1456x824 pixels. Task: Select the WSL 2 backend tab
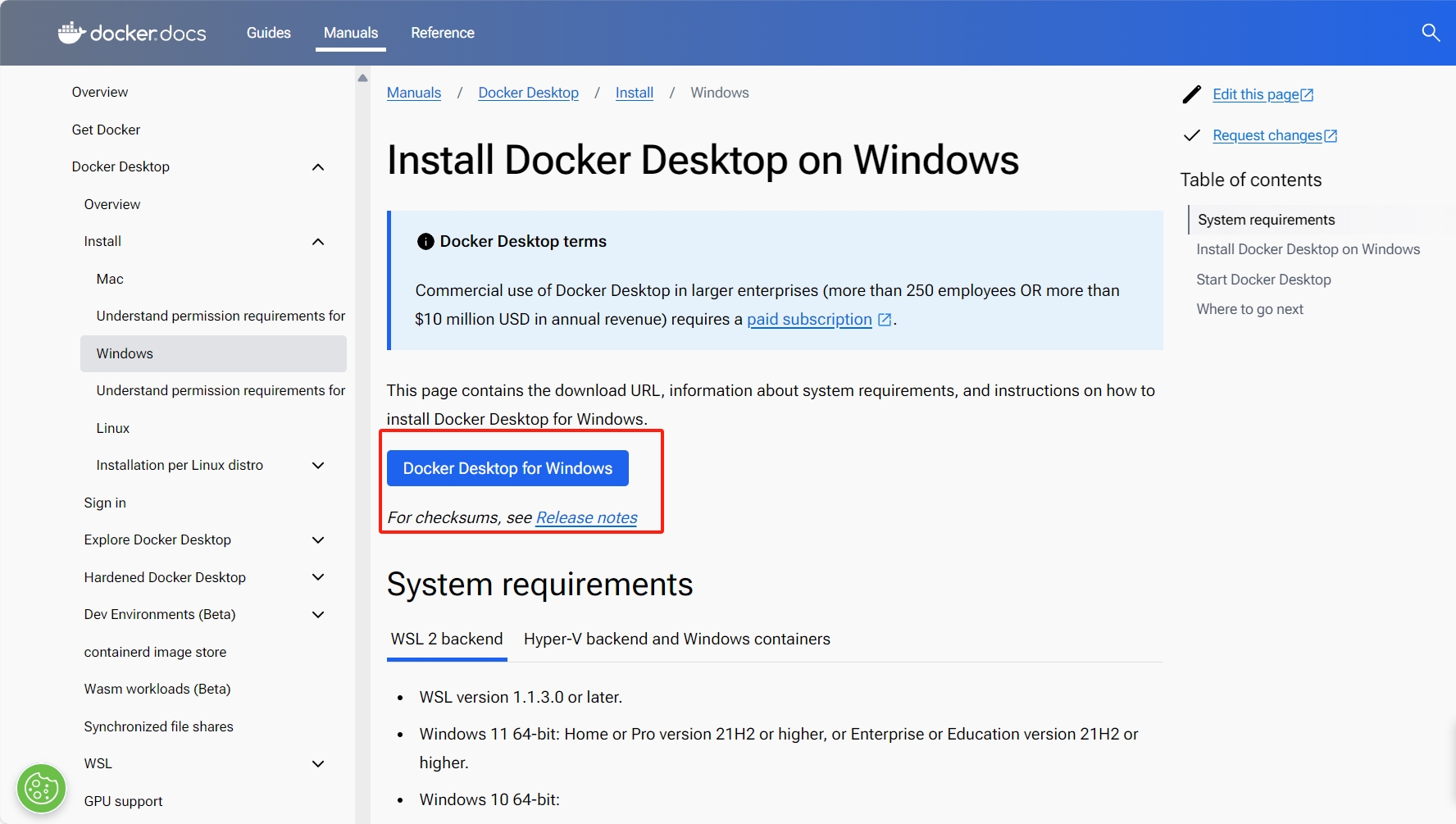tap(447, 640)
